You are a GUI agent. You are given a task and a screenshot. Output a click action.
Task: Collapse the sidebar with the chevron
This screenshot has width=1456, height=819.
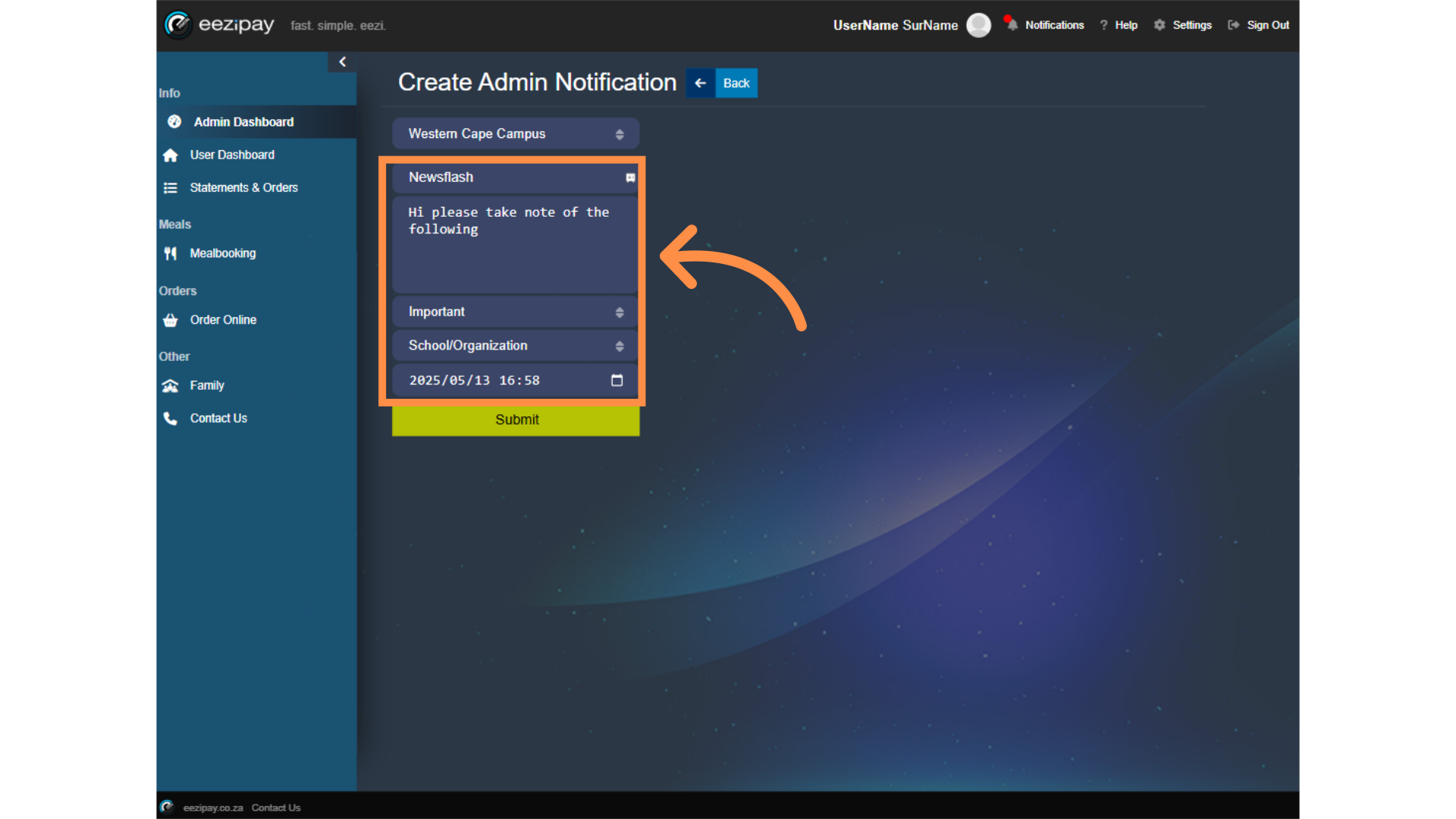(342, 61)
